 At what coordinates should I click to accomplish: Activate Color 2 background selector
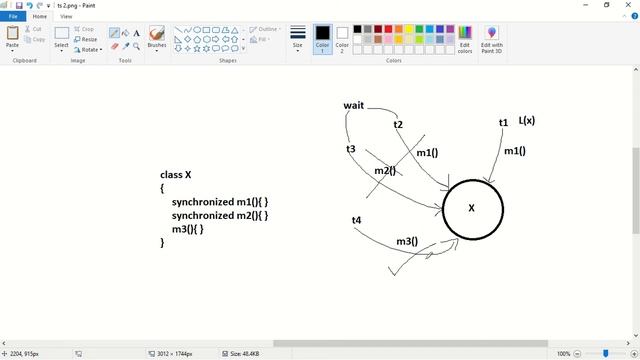342,39
